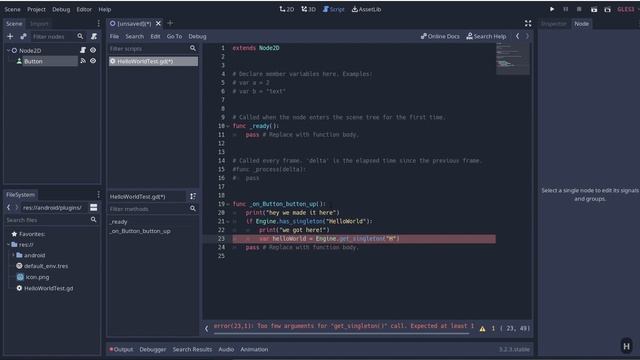The image size is (640, 360).
Task: Open script editor Go To menu
Action: (174, 36)
